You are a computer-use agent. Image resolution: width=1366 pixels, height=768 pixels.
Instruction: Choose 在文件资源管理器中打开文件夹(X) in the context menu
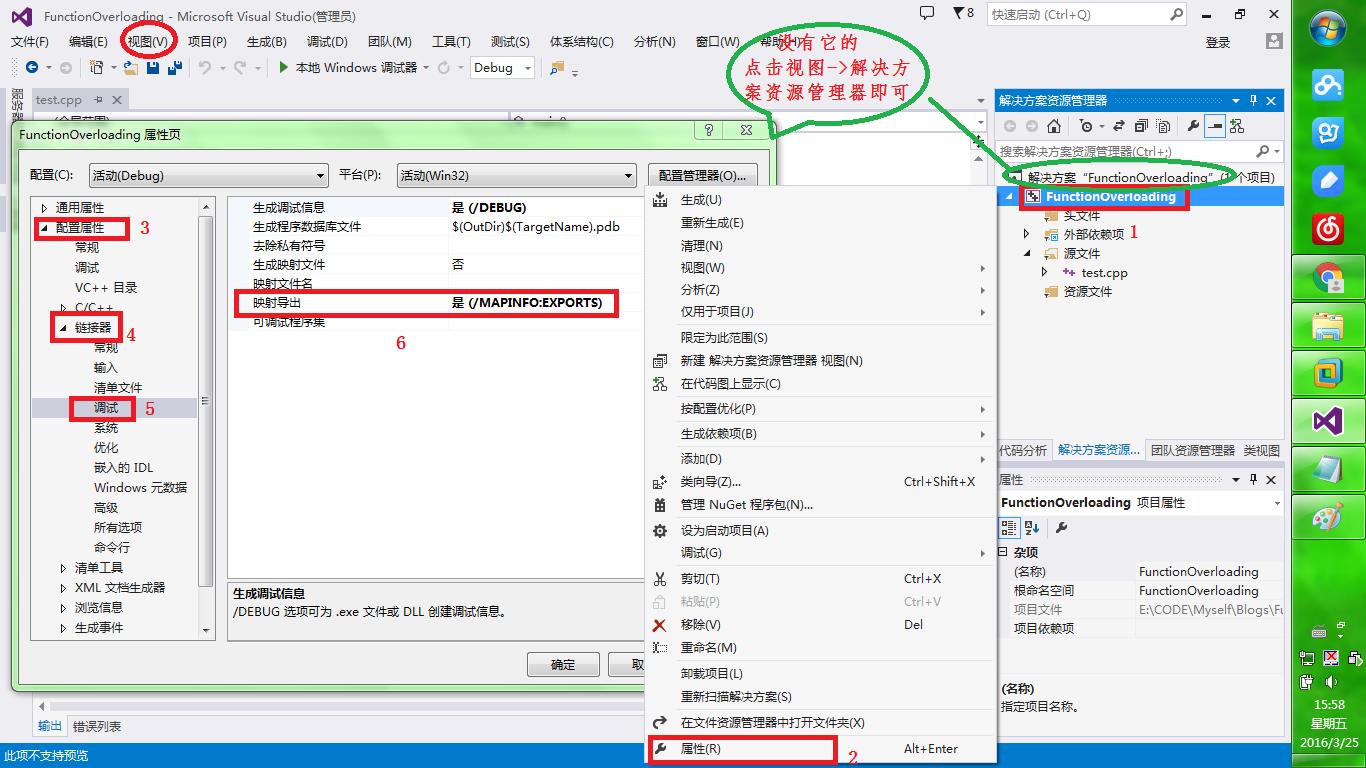pos(820,722)
